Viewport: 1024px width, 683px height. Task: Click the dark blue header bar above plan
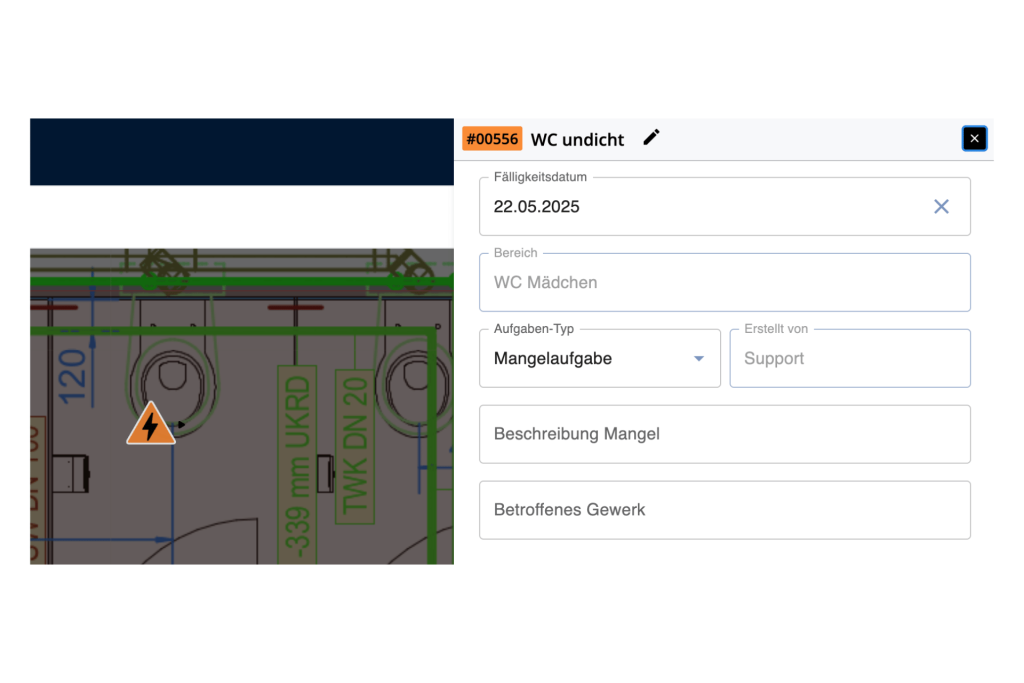tap(241, 152)
